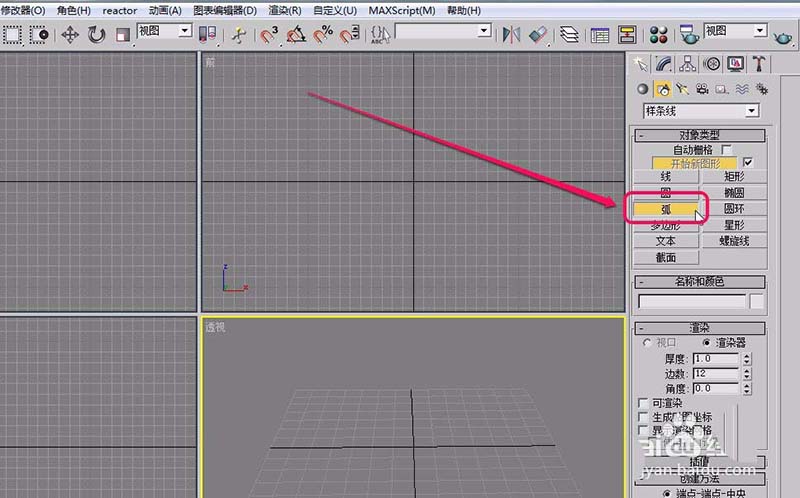Screen dimensions: 800x498
Task: Click the 圆环 shape button
Action: click(734, 209)
